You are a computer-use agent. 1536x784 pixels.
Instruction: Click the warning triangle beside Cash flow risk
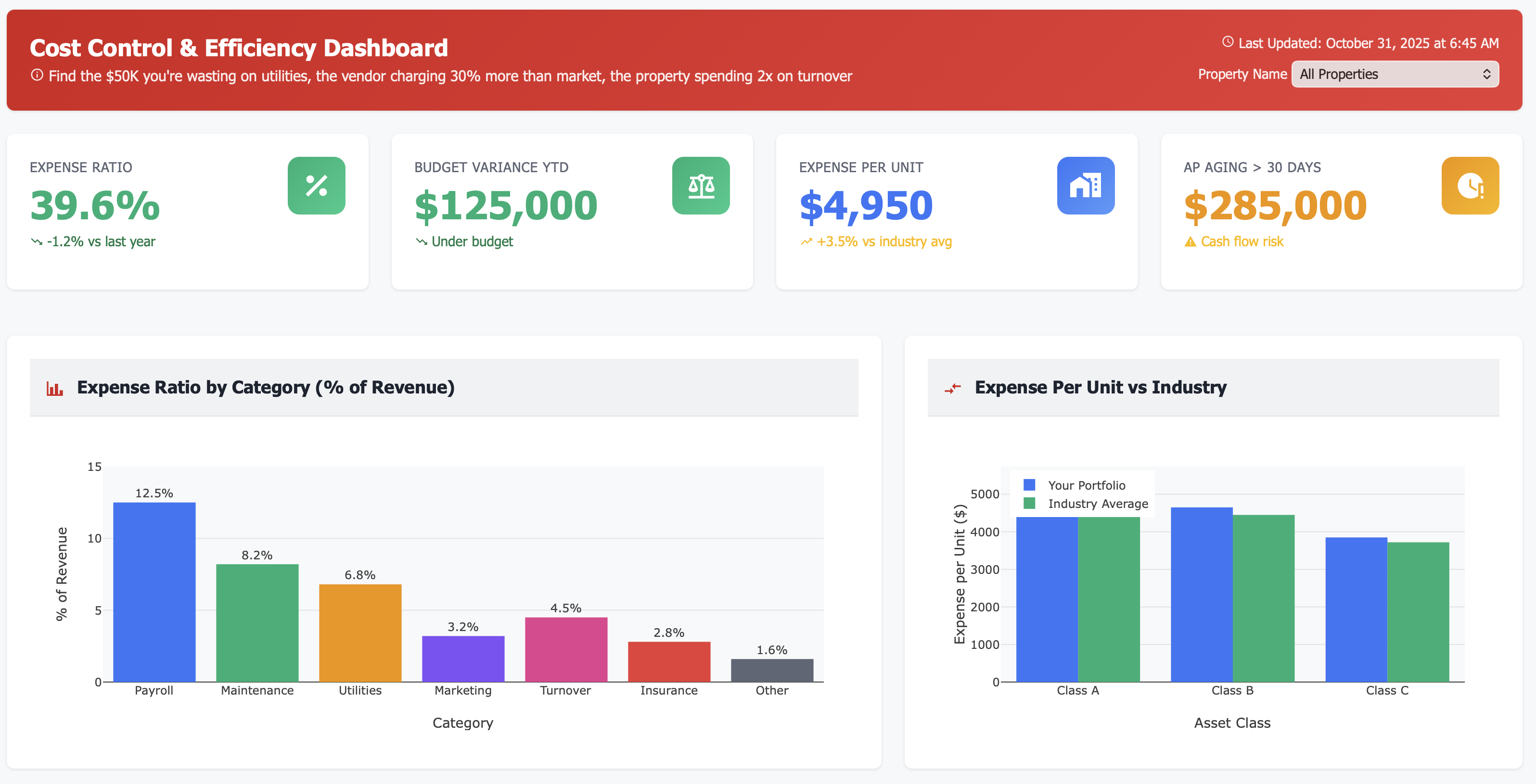click(1189, 242)
